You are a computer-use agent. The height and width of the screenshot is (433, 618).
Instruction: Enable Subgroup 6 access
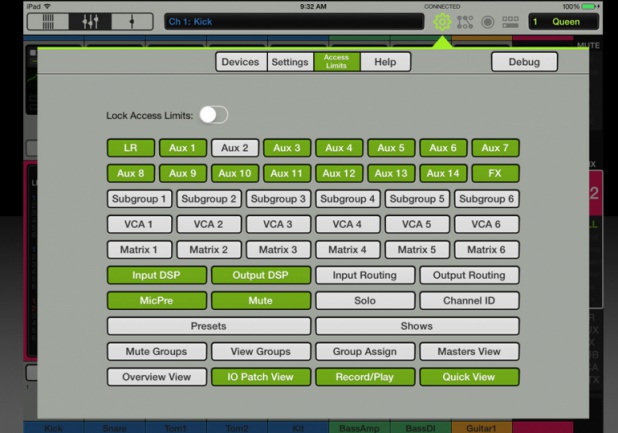pyautogui.click(x=487, y=199)
